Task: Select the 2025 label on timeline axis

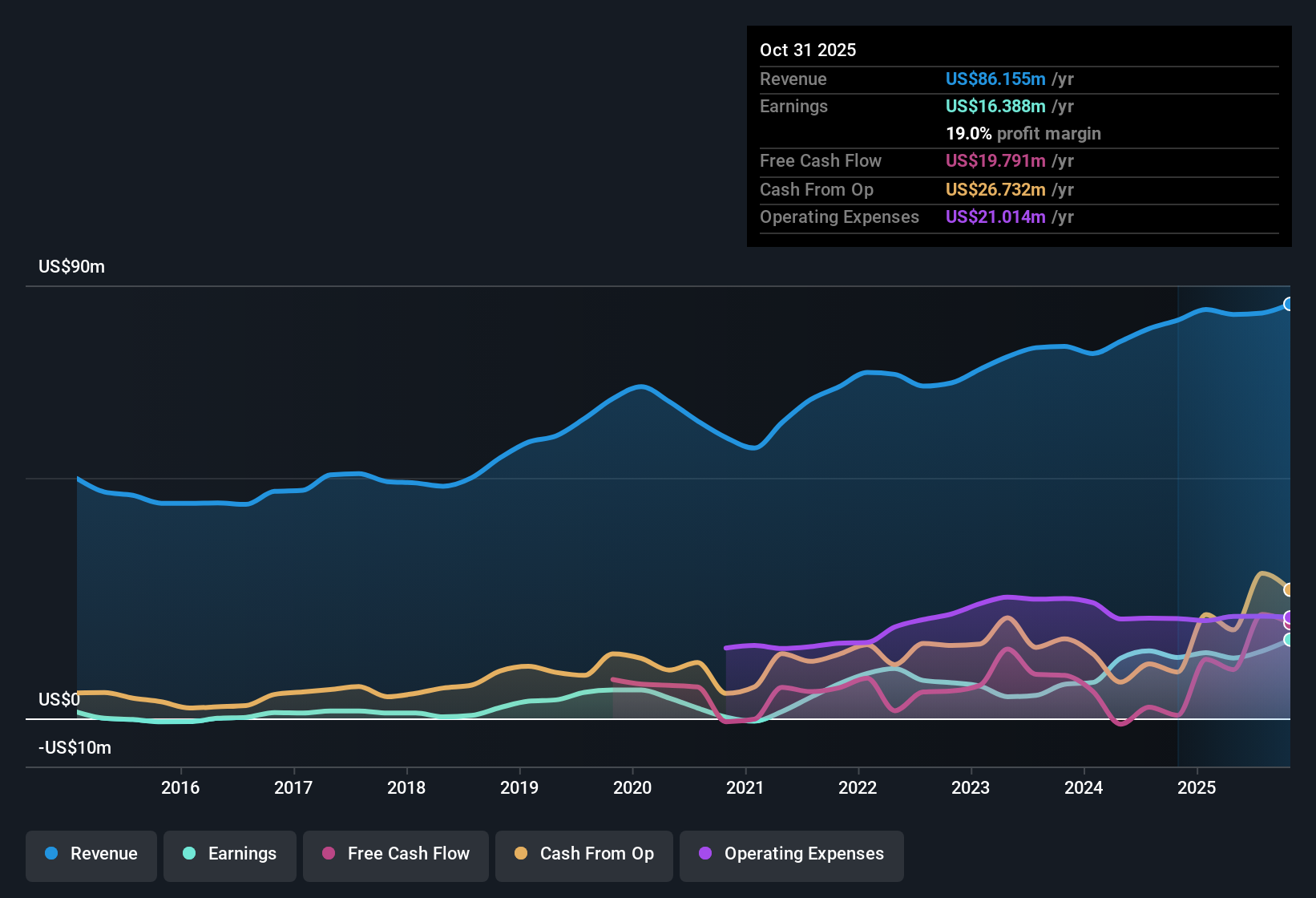Action: [x=1197, y=787]
